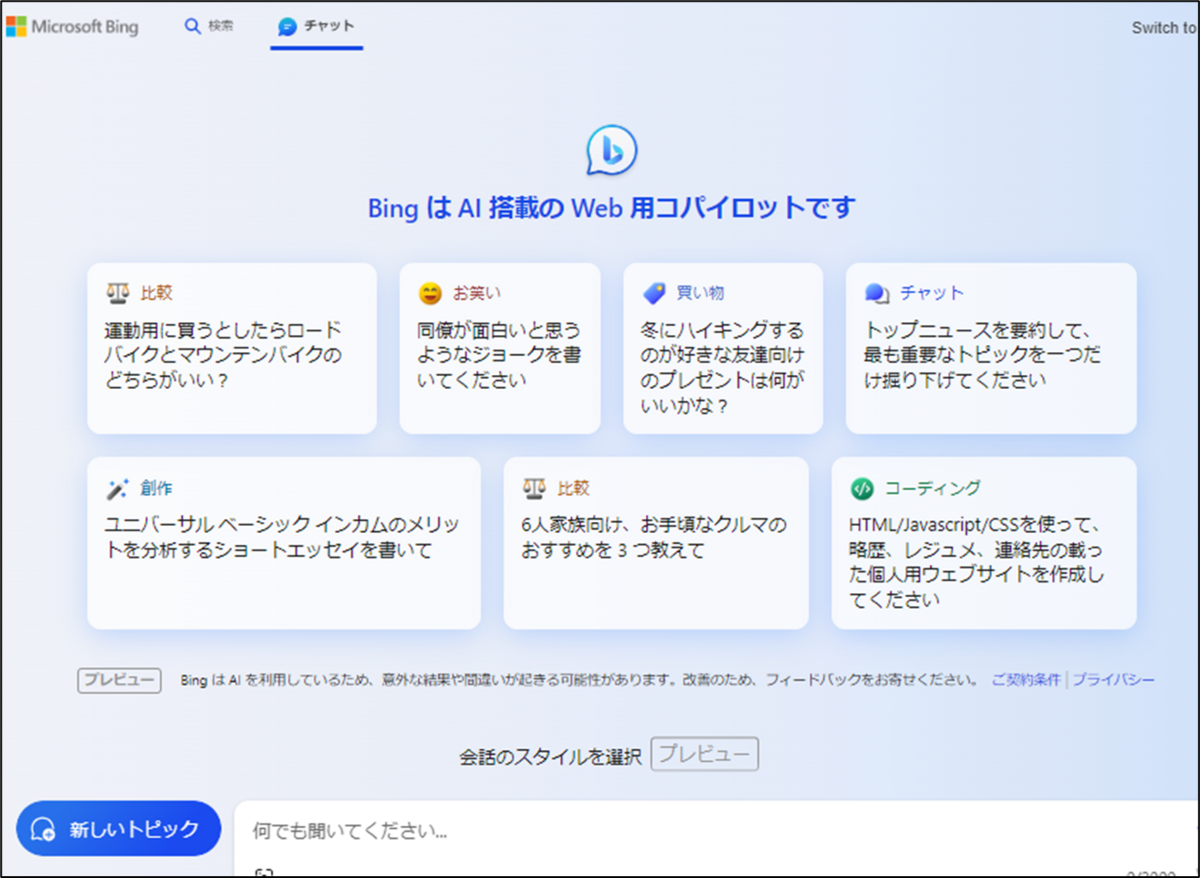Click the scales icon on family car card
The image size is (1200, 878).
pyautogui.click(x=534, y=488)
